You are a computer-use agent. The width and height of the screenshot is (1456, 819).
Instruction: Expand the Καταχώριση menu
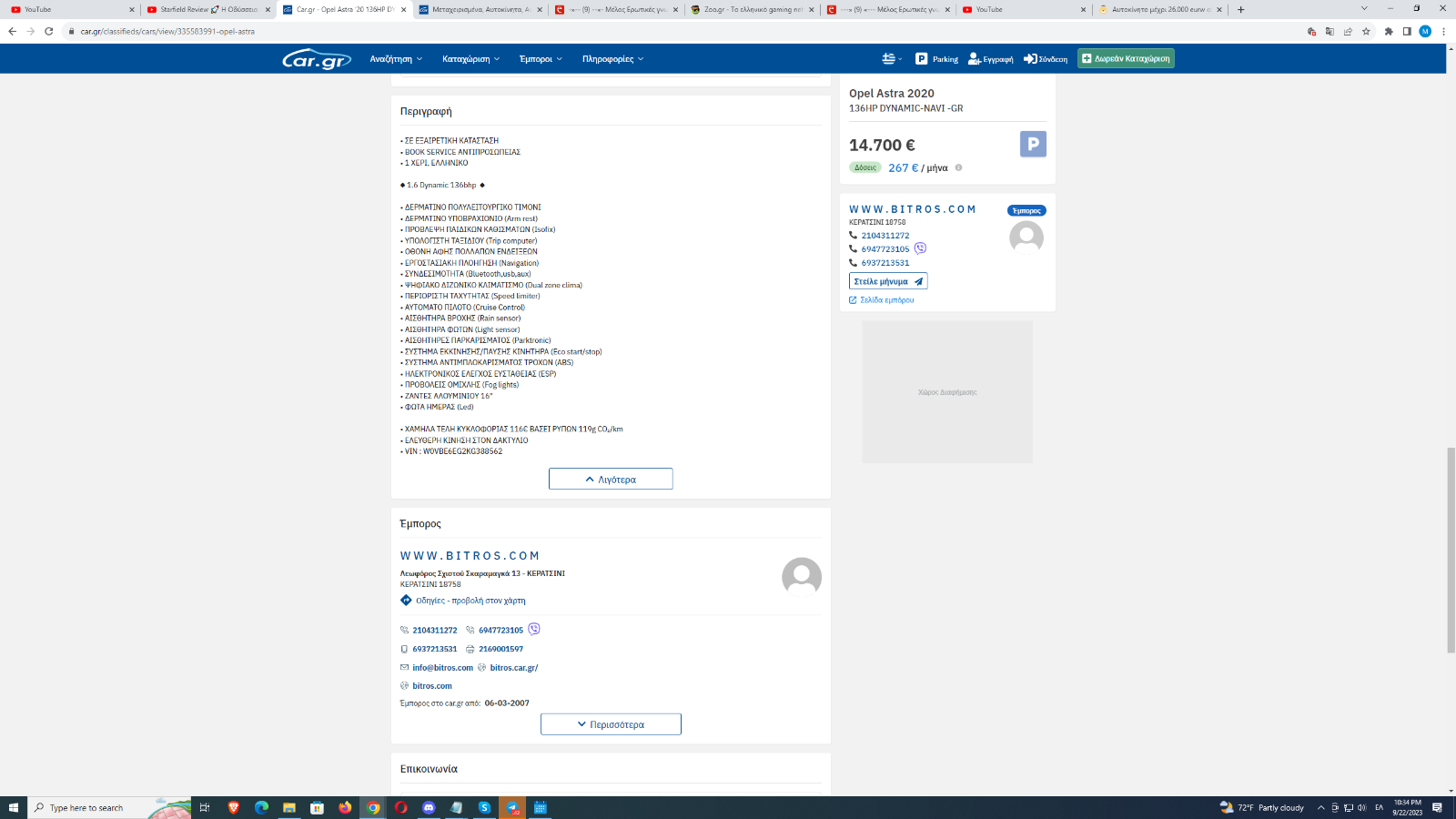click(470, 59)
